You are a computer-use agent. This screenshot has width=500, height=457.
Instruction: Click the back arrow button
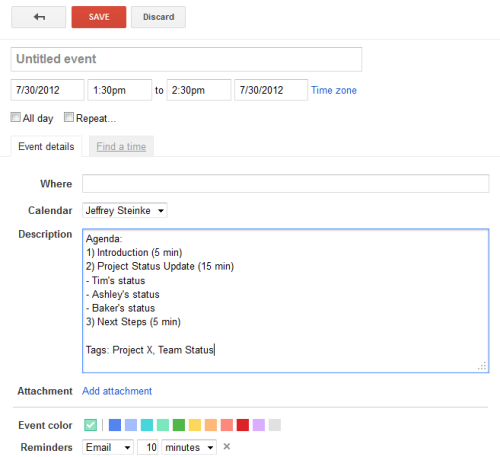pyautogui.click(x=39, y=17)
